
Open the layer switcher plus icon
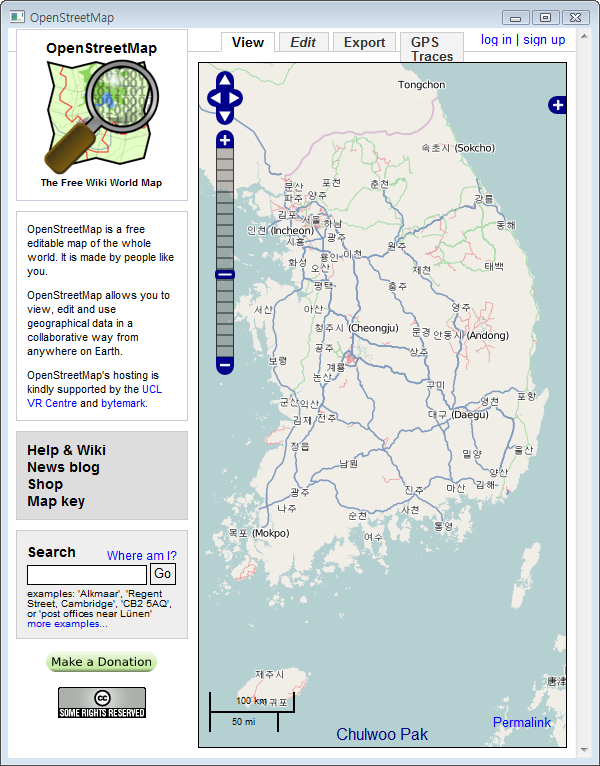pos(557,105)
